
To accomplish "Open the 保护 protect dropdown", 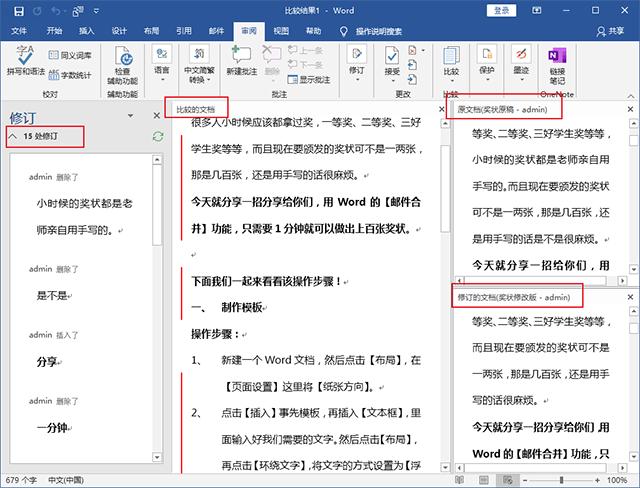I will (x=487, y=63).
